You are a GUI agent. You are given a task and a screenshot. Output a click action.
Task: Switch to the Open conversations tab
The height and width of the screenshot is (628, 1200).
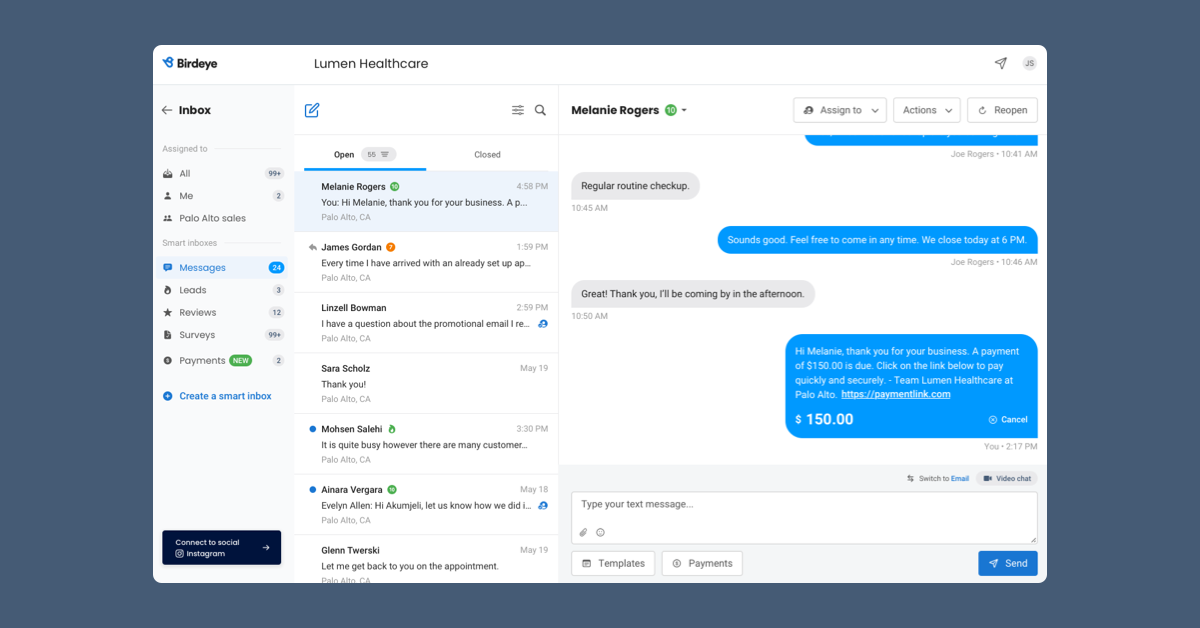point(344,154)
